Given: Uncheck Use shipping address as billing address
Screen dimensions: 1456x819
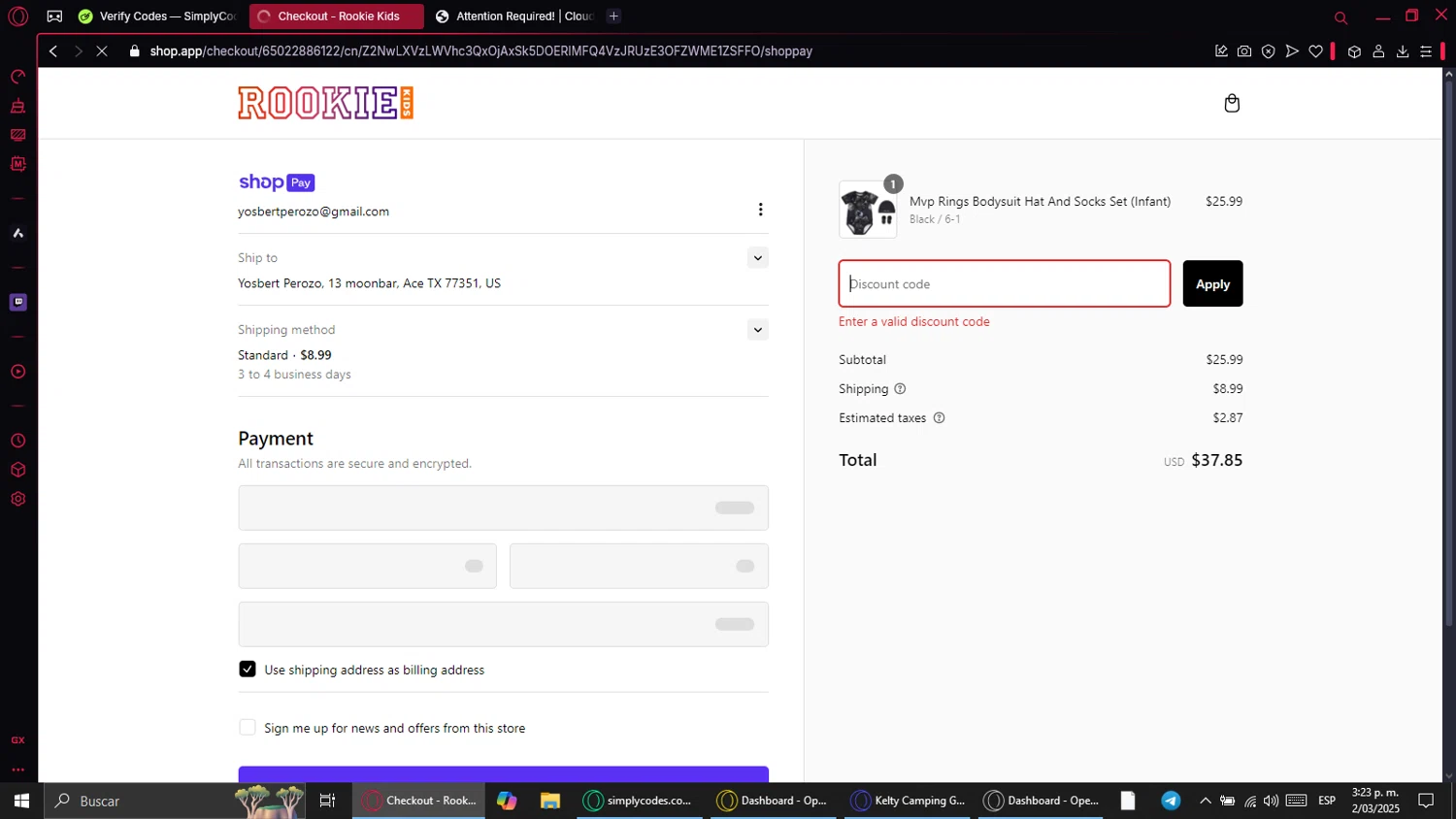Looking at the screenshot, I should [248, 670].
